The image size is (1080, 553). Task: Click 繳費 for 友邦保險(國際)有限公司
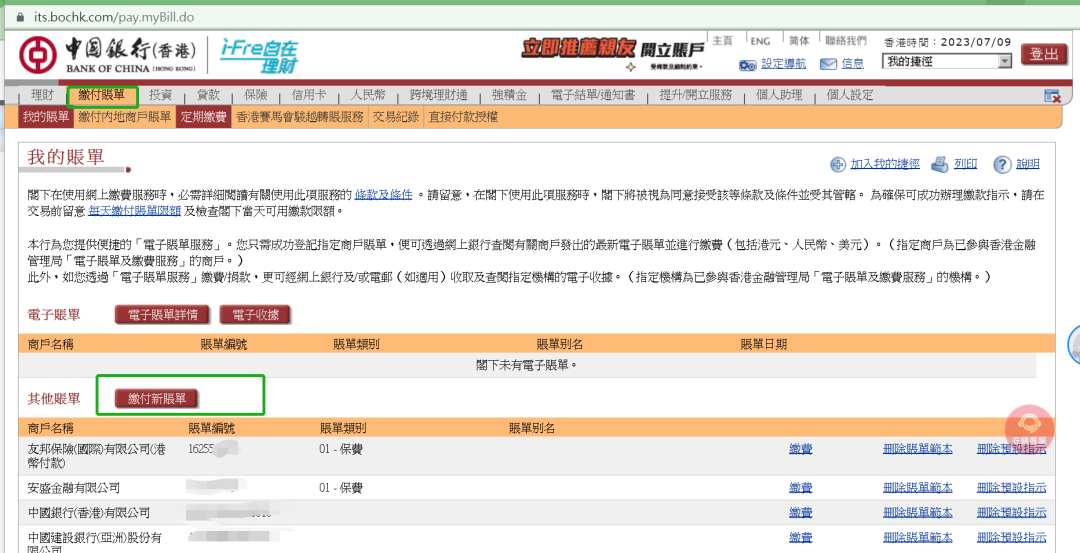pos(800,449)
